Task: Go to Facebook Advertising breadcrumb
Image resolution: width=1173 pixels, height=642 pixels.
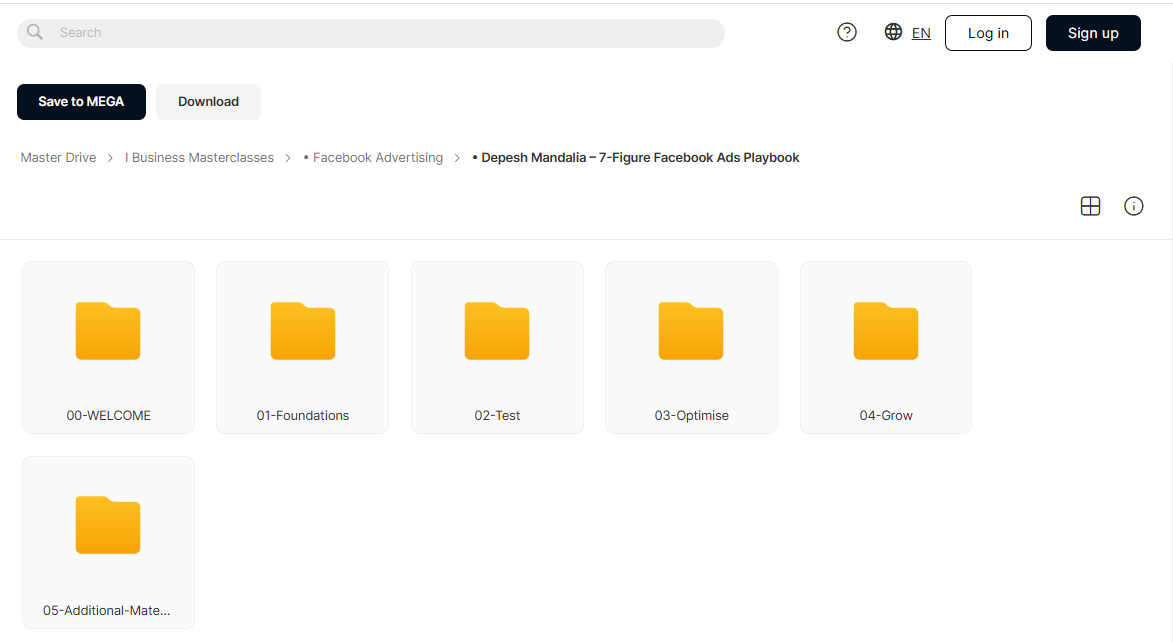Action: tap(373, 158)
